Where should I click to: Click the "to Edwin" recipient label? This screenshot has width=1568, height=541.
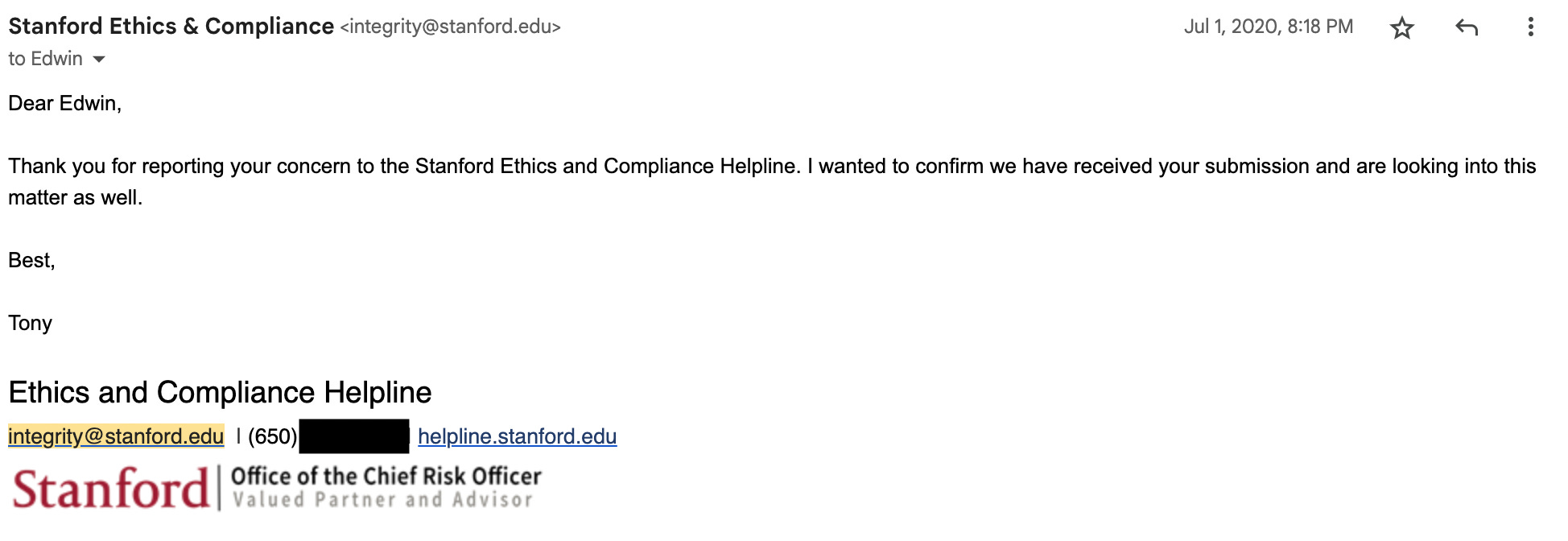[45, 59]
